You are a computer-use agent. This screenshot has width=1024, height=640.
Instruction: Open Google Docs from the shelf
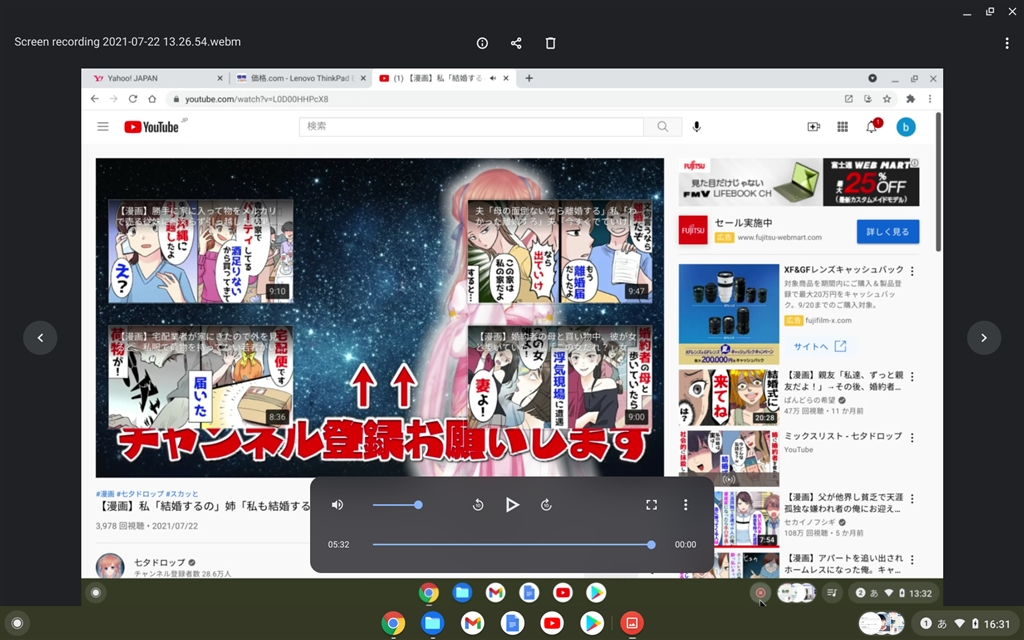pos(512,623)
